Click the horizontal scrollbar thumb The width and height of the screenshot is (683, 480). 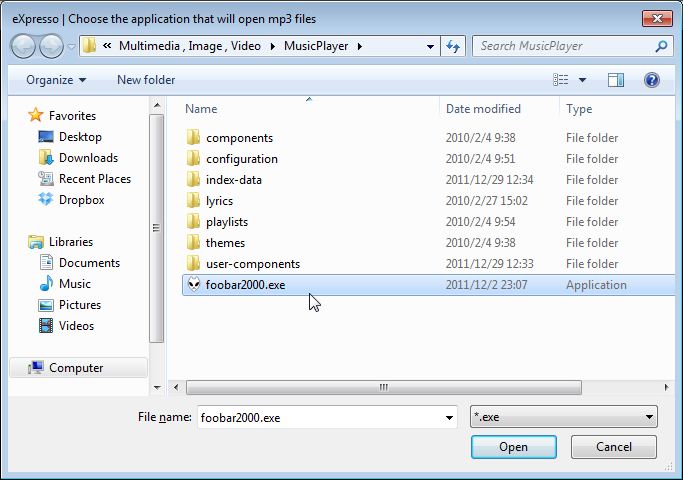click(x=384, y=387)
